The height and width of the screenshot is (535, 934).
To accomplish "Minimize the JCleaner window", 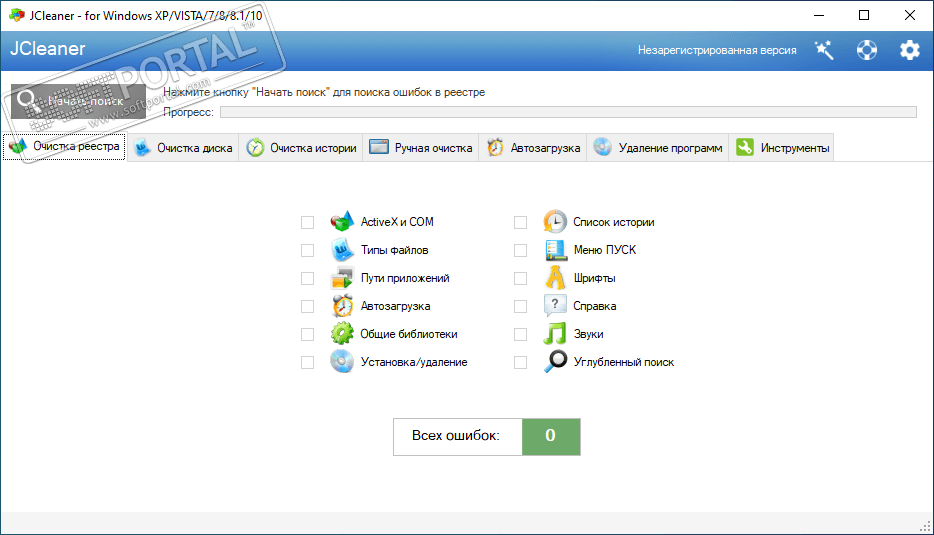I will pos(819,15).
